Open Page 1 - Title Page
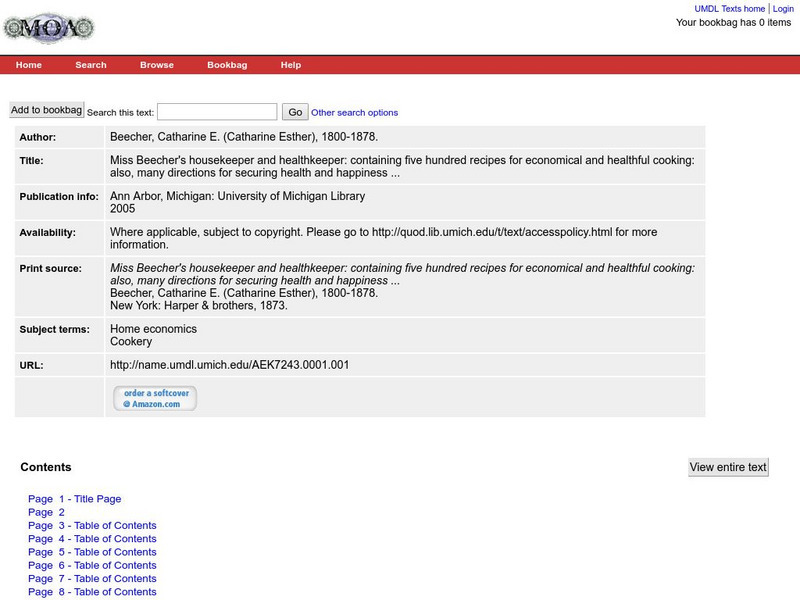The width and height of the screenshot is (800, 600). coord(74,499)
